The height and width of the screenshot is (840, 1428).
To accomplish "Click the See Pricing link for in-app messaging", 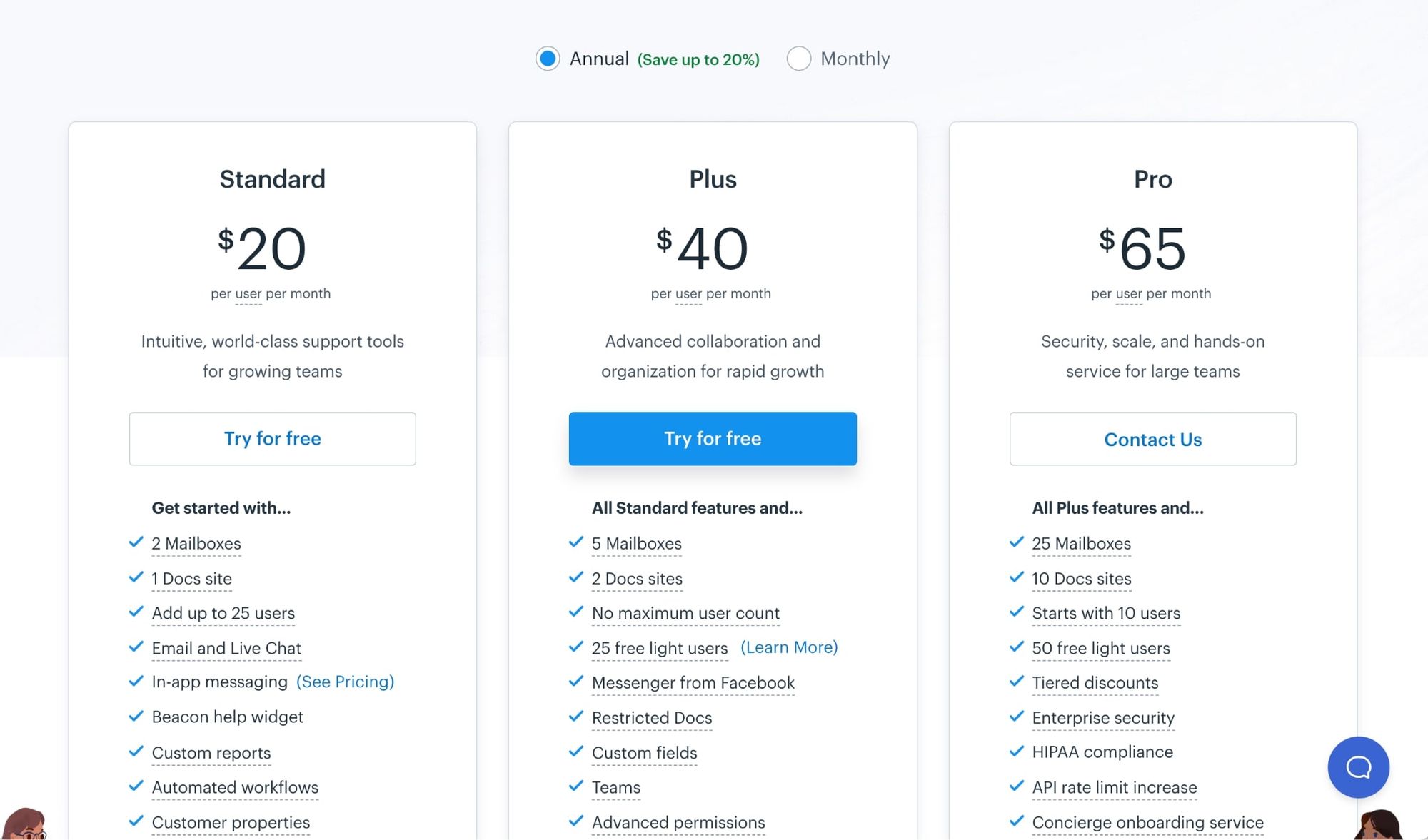I will pos(344,681).
